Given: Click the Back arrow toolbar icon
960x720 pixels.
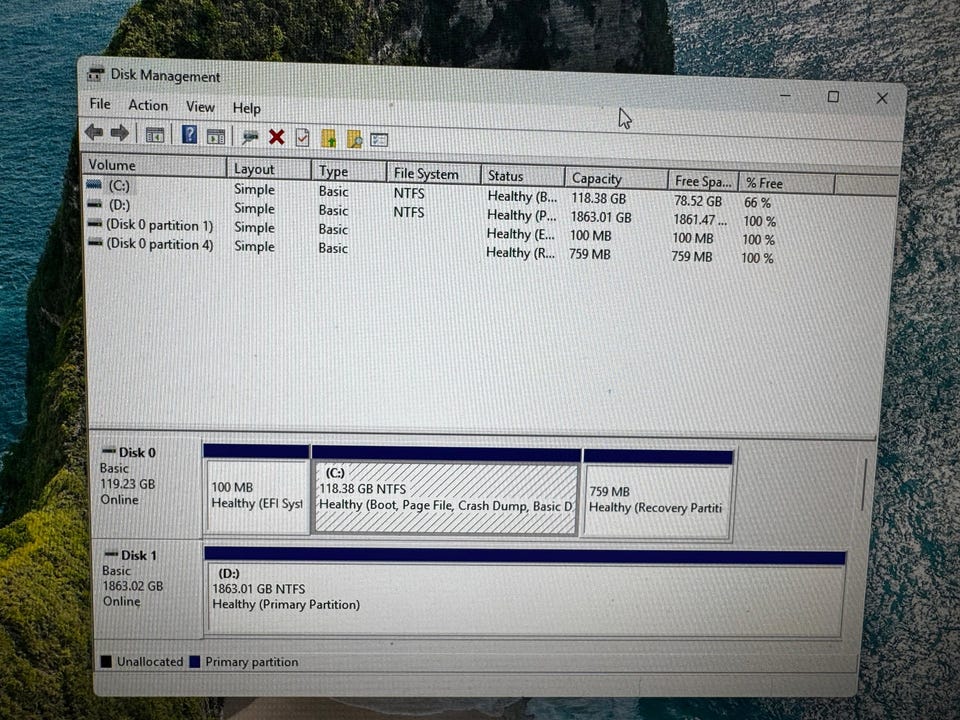Looking at the screenshot, I should [94, 132].
